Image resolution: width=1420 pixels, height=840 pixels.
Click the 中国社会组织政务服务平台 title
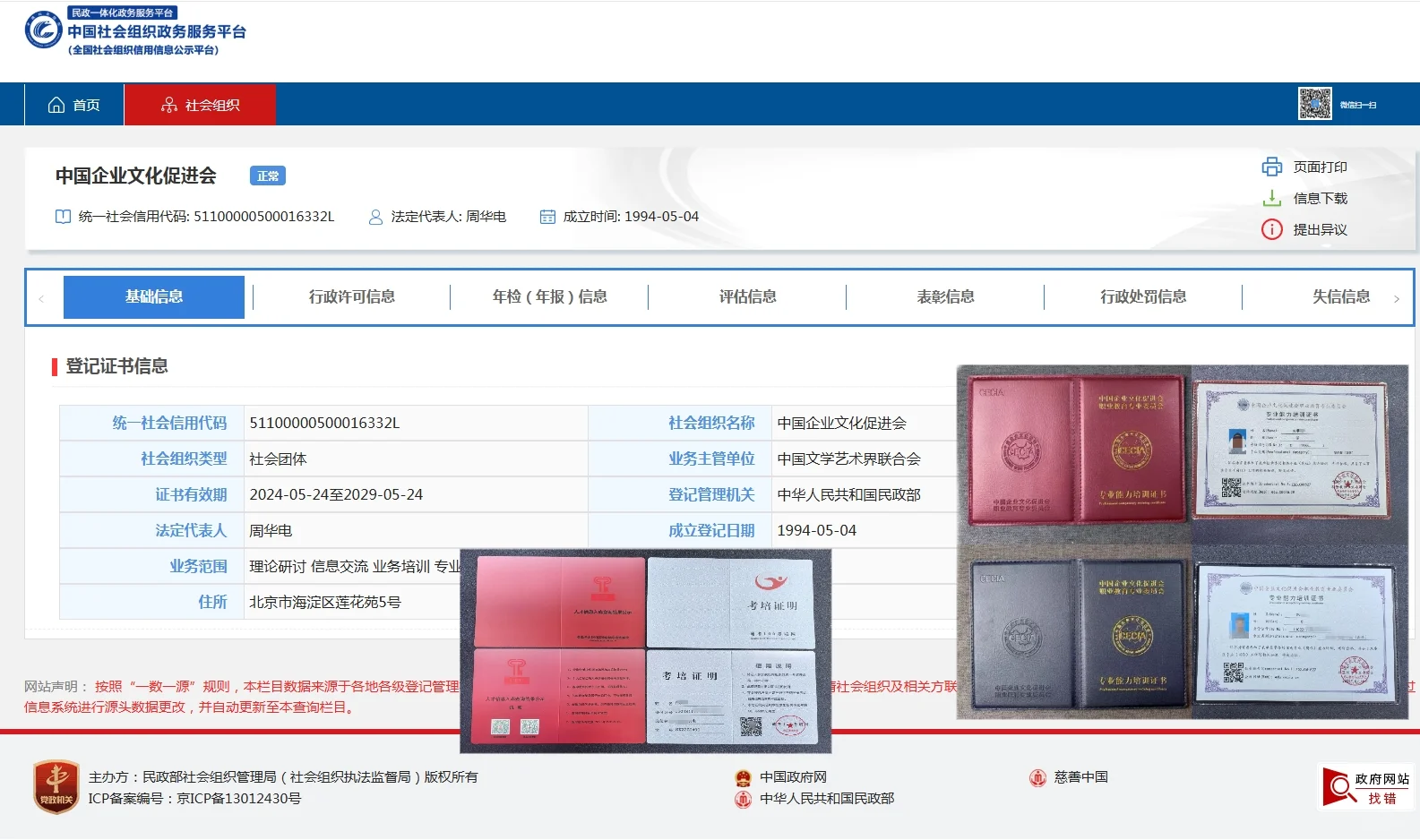(x=157, y=31)
